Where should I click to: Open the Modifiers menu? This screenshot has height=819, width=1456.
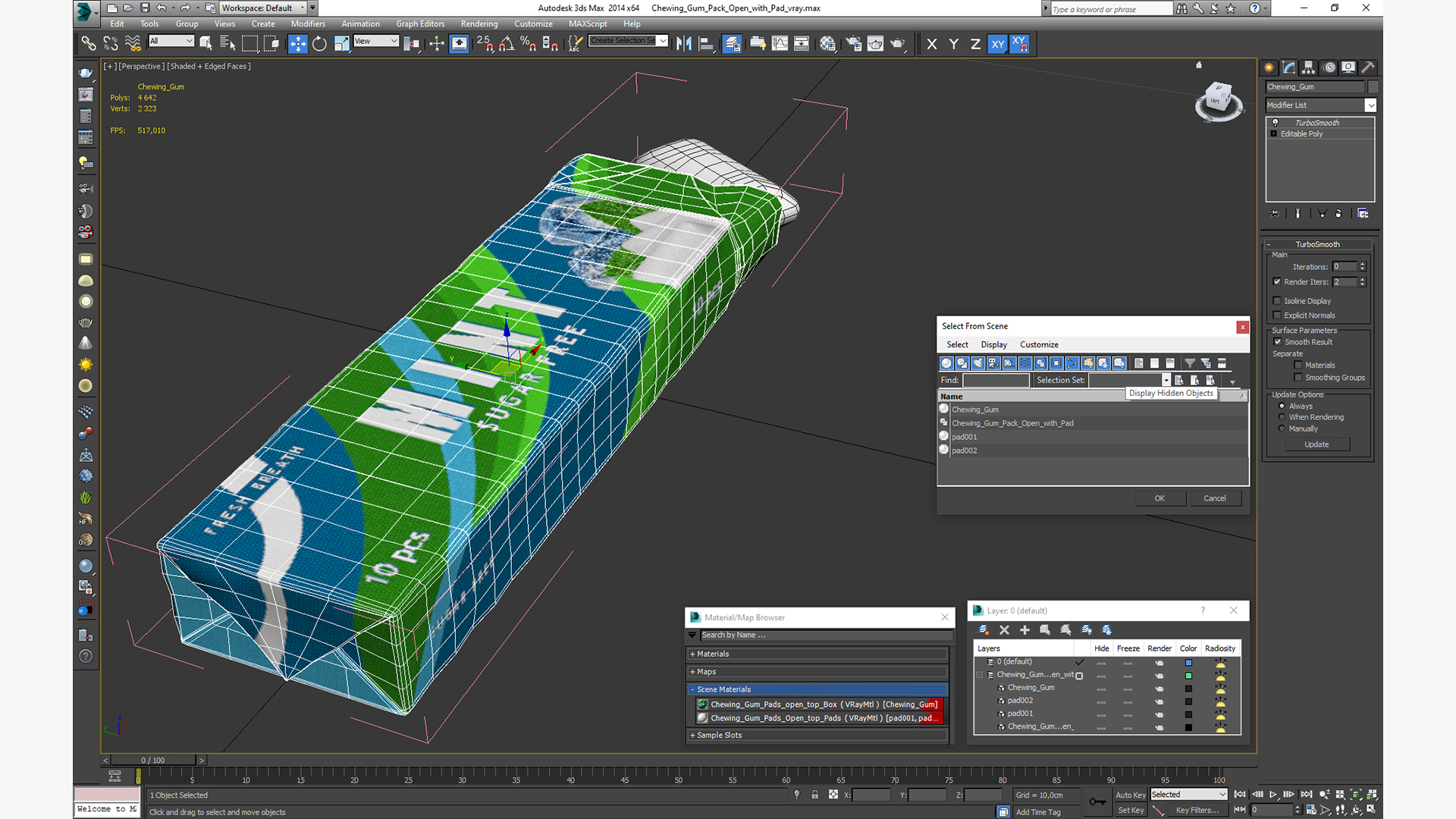[x=308, y=24]
